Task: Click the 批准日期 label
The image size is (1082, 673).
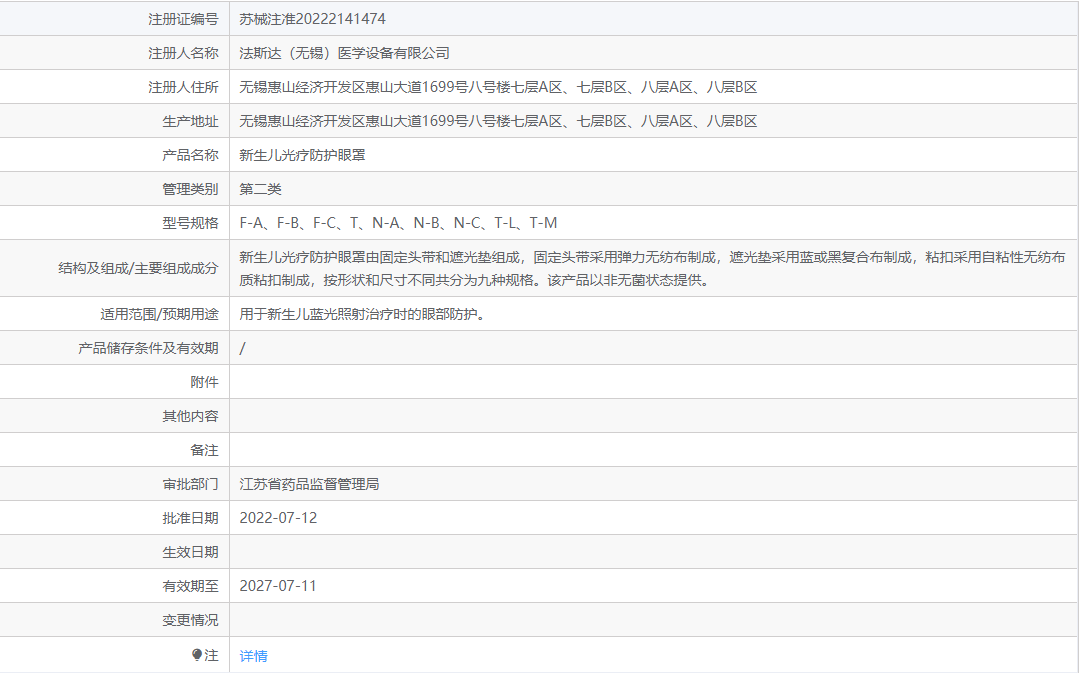Action: point(190,518)
